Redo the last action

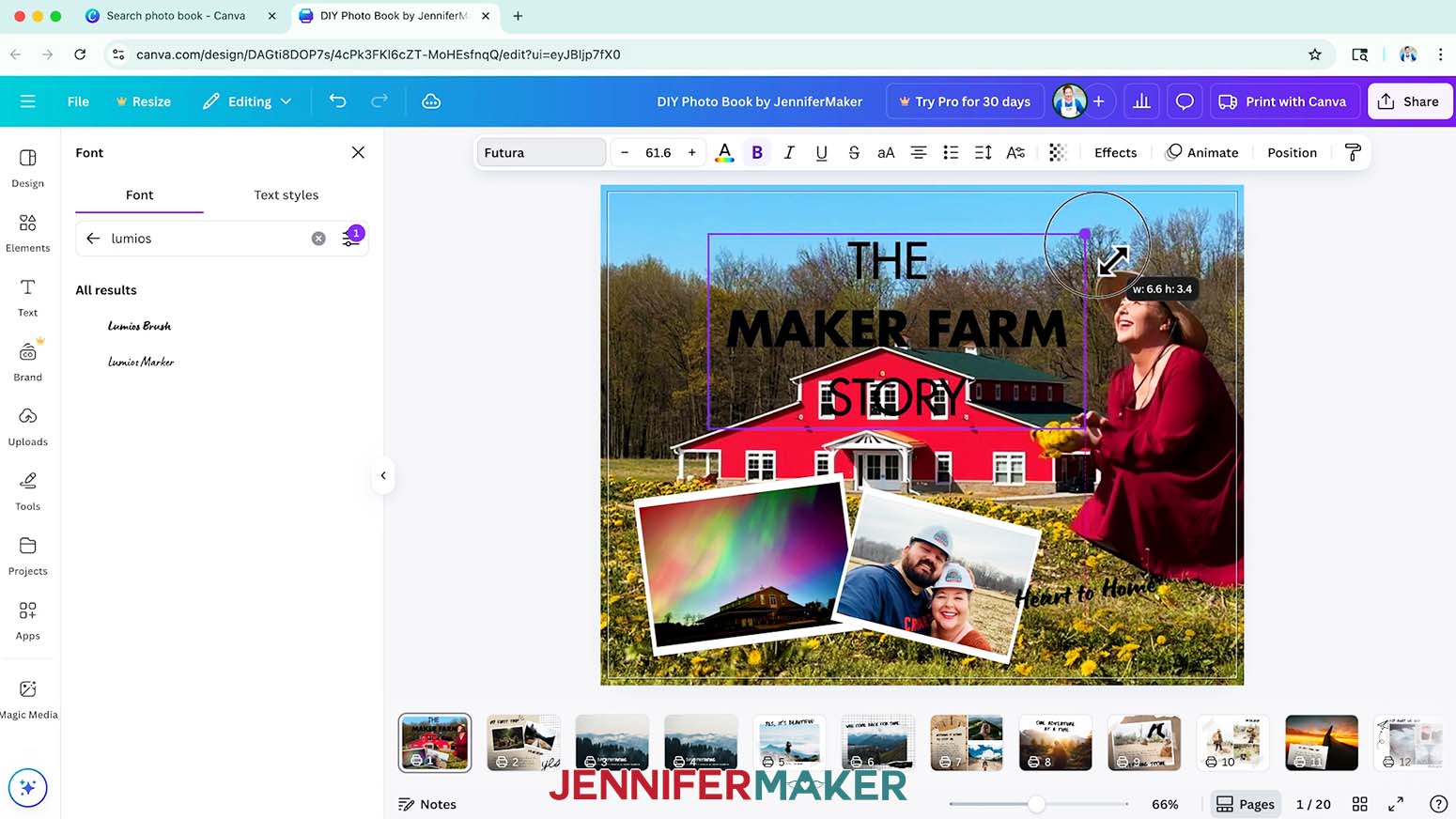point(379,101)
